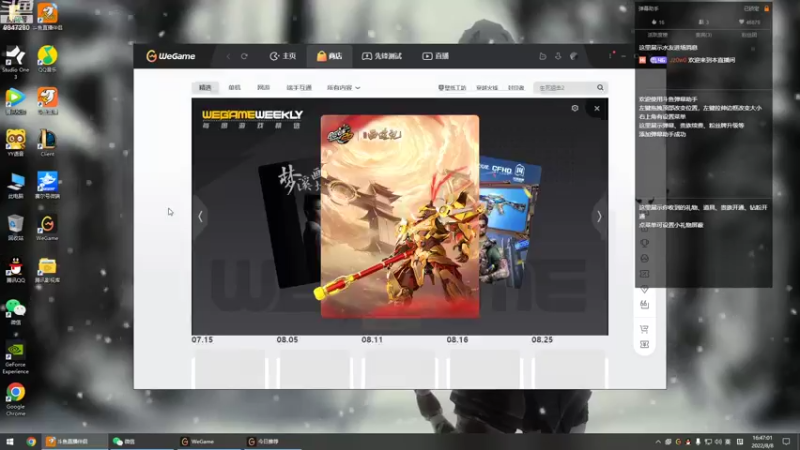
Task: Select the 08.16 timeline date
Action: [x=457, y=340]
